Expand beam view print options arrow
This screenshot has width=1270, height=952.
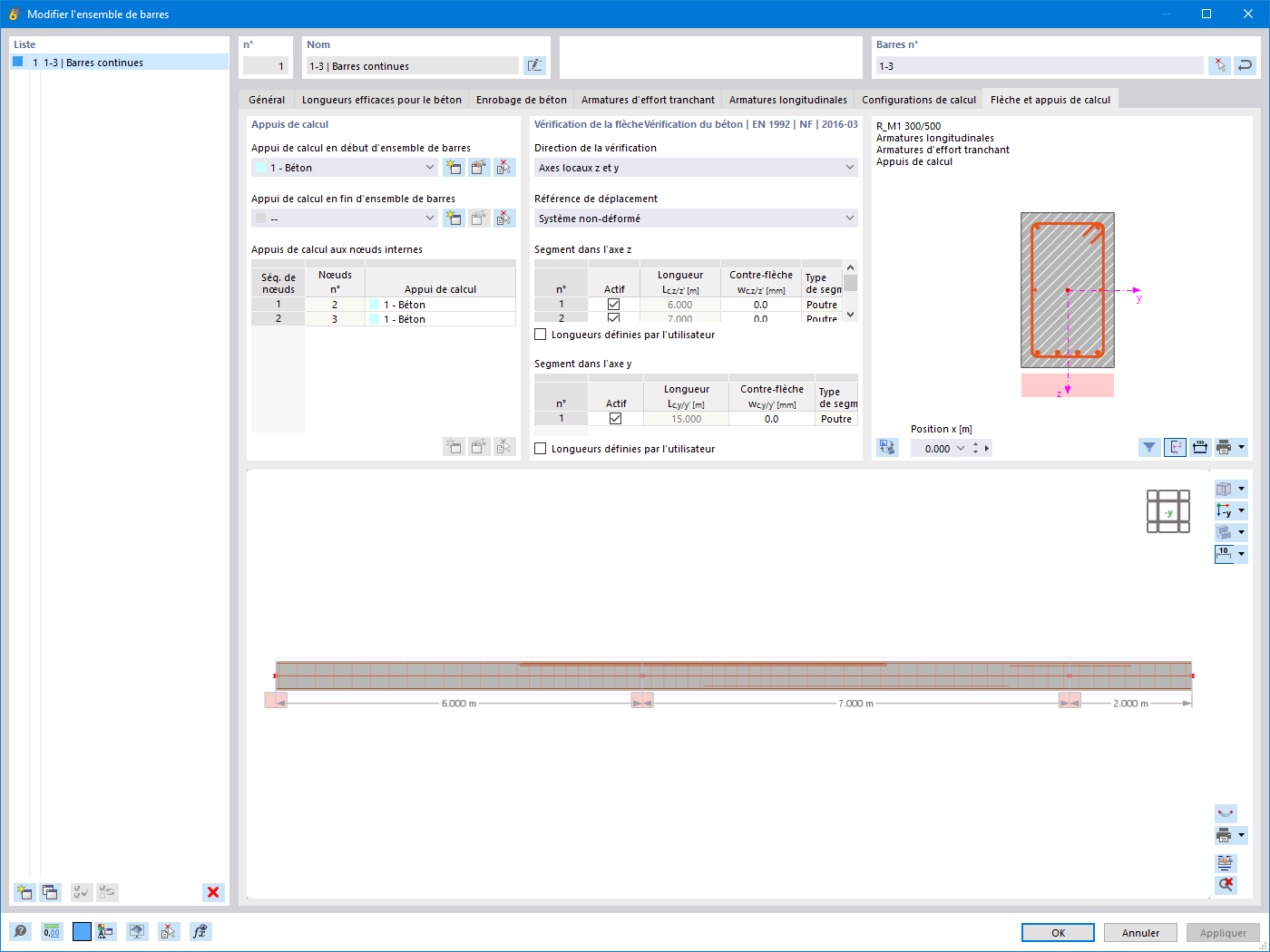click(1242, 835)
